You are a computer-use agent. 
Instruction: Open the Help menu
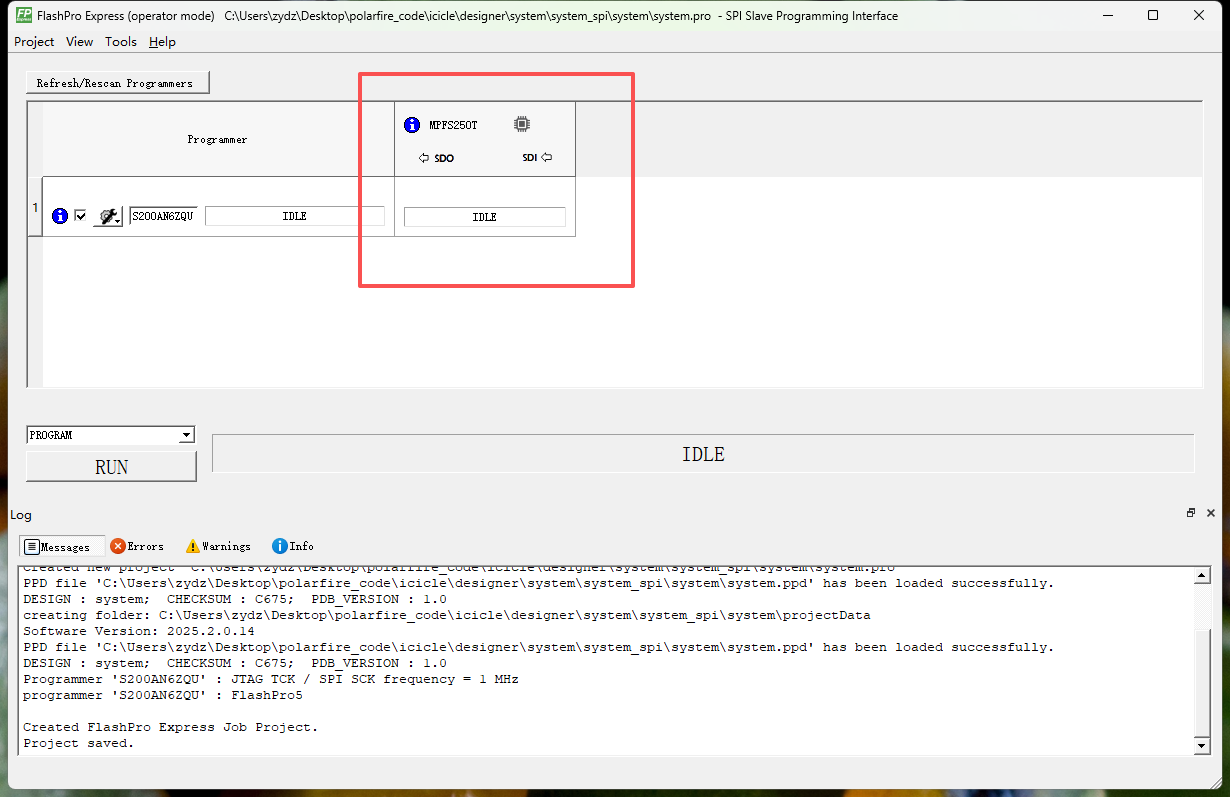[162, 41]
